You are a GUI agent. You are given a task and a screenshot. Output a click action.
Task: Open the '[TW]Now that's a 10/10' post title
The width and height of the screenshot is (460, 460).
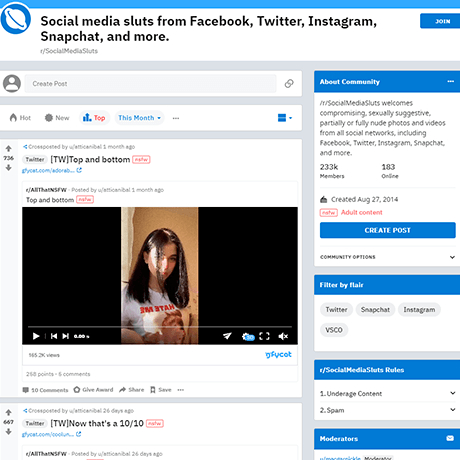(97, 424)
